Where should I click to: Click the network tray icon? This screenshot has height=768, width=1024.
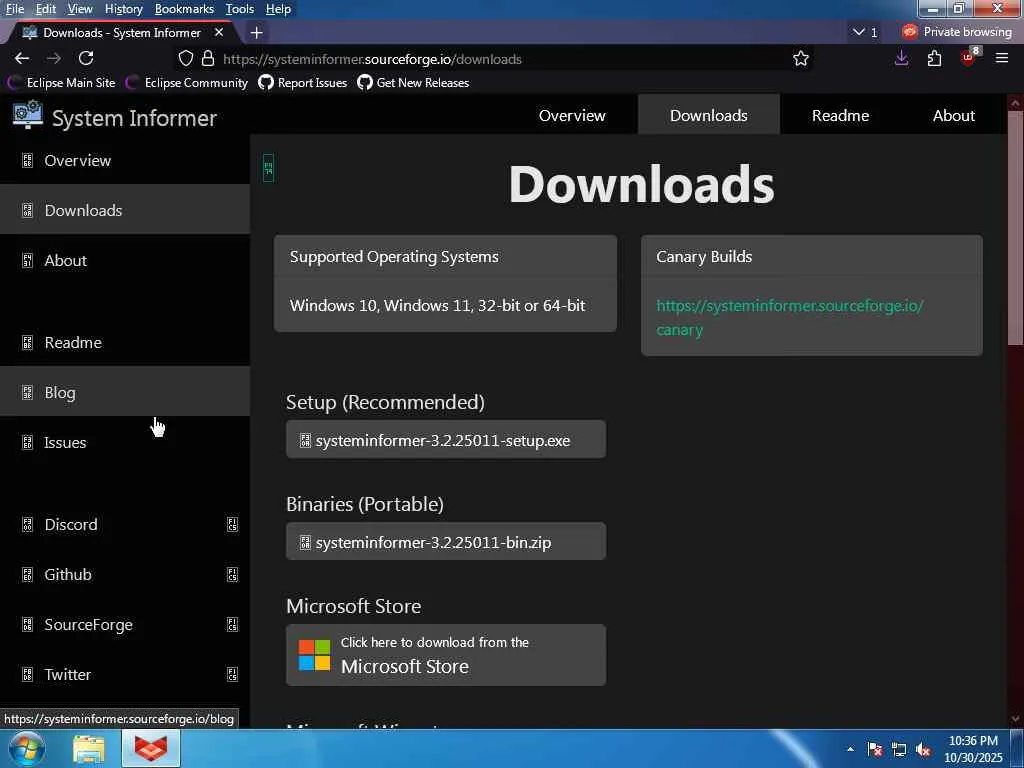pyautogui.click(x=899, y=750)
